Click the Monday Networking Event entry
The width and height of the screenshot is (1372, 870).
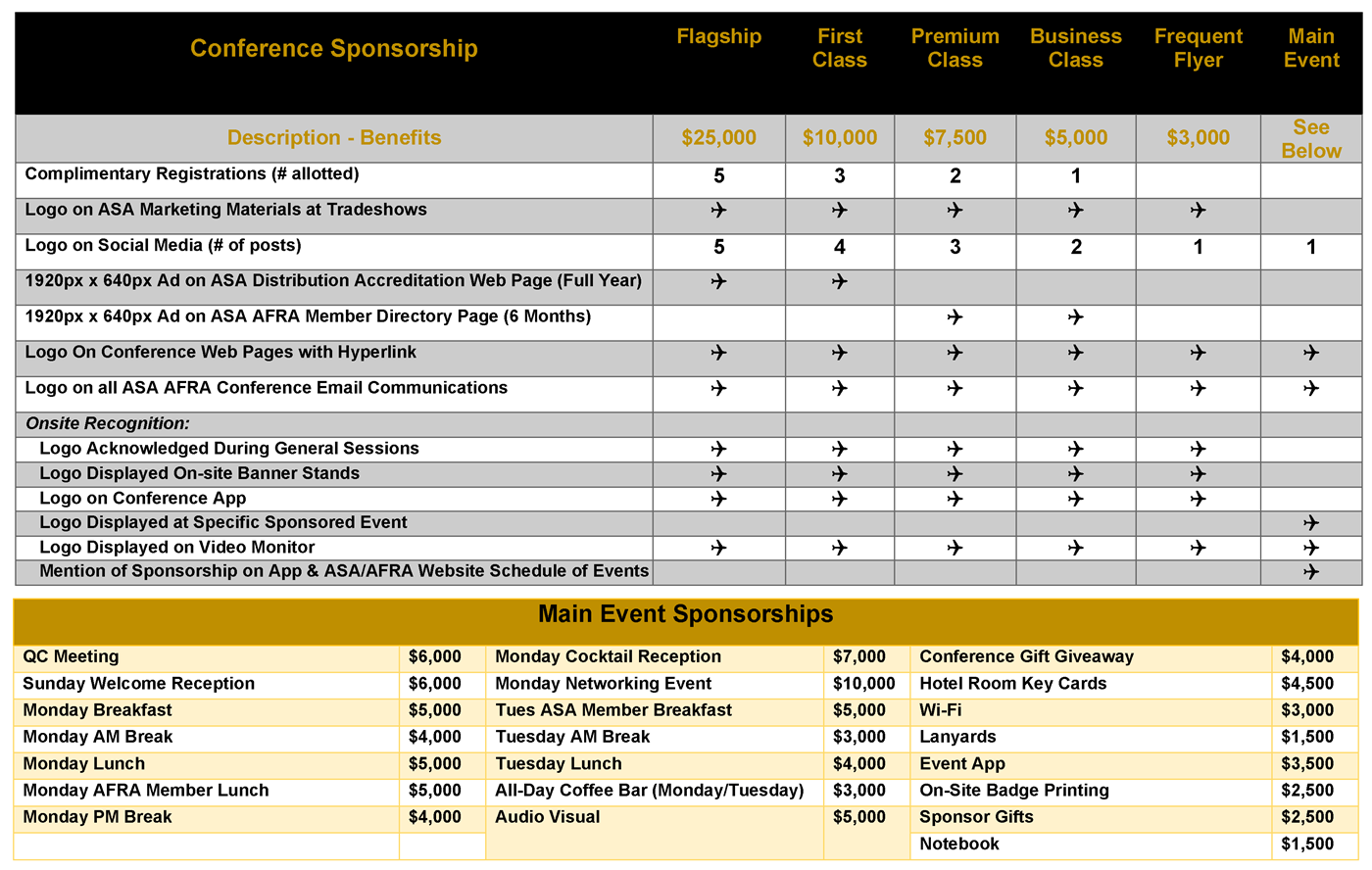[x=603, y=684]
